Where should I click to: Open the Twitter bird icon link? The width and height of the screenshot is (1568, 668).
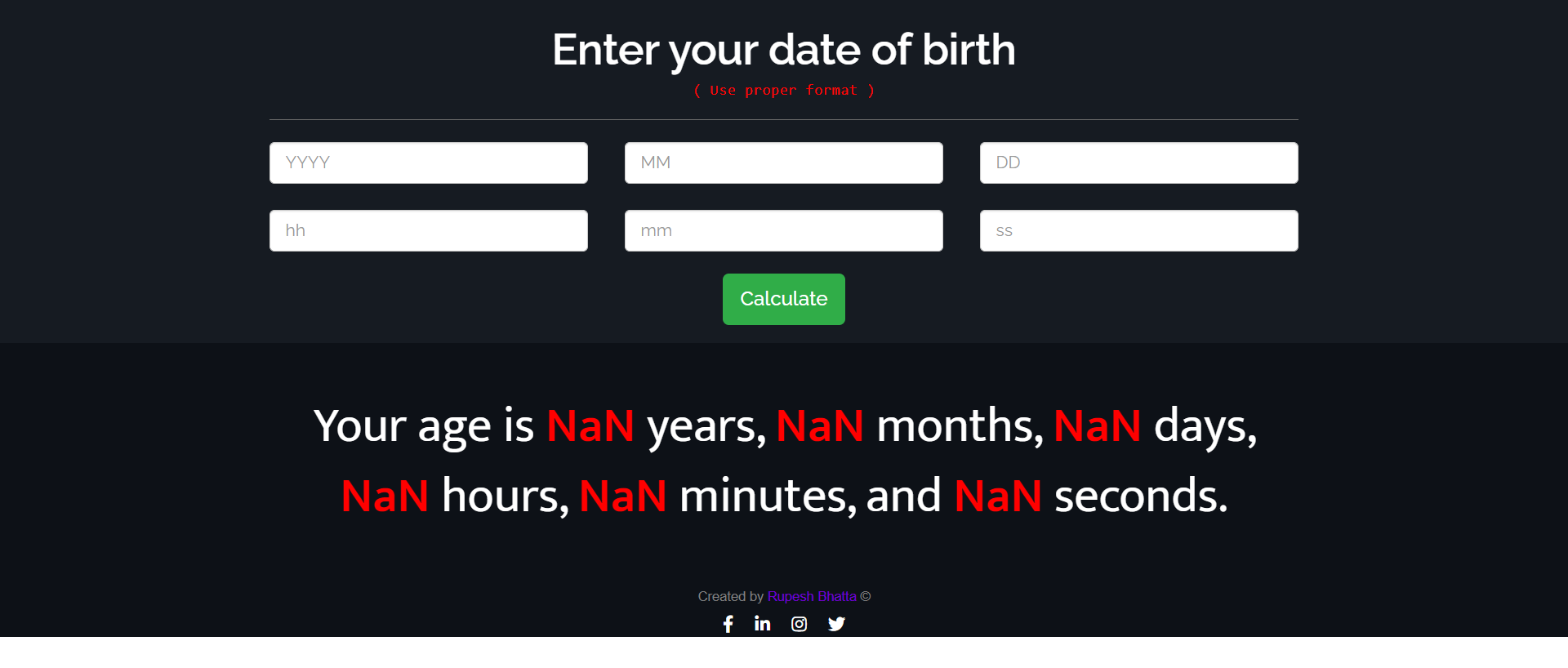pos(836,624)
